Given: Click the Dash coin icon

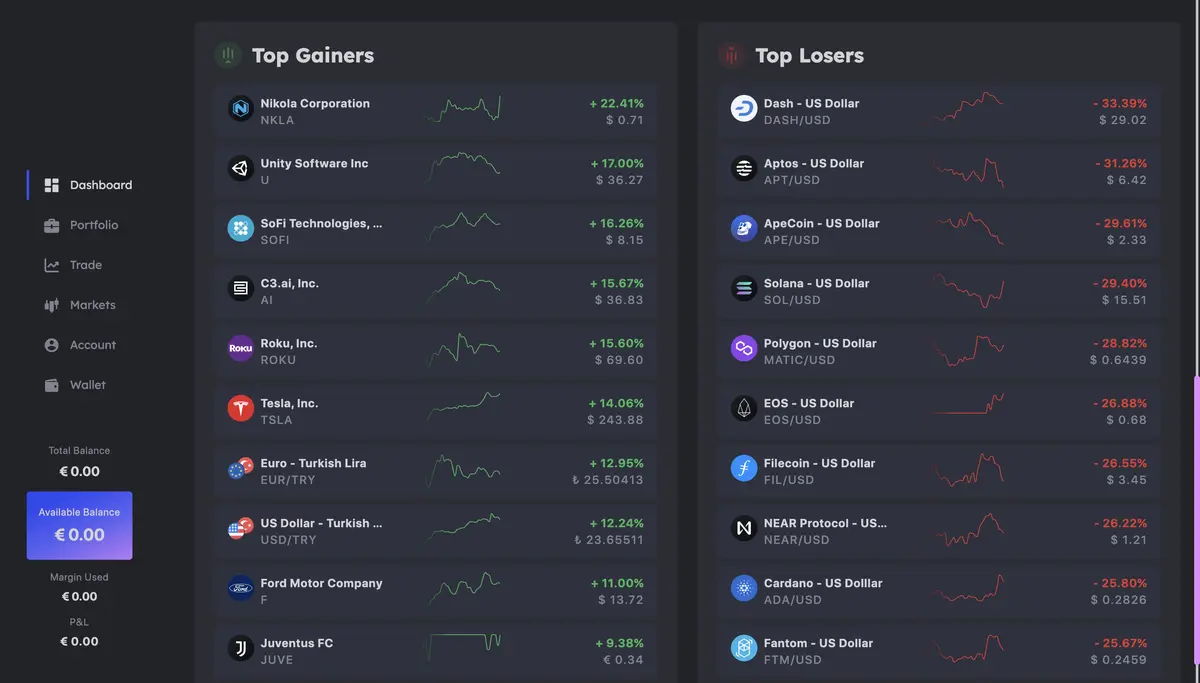Looking at the screenshot, I should [x=744, y=108].
